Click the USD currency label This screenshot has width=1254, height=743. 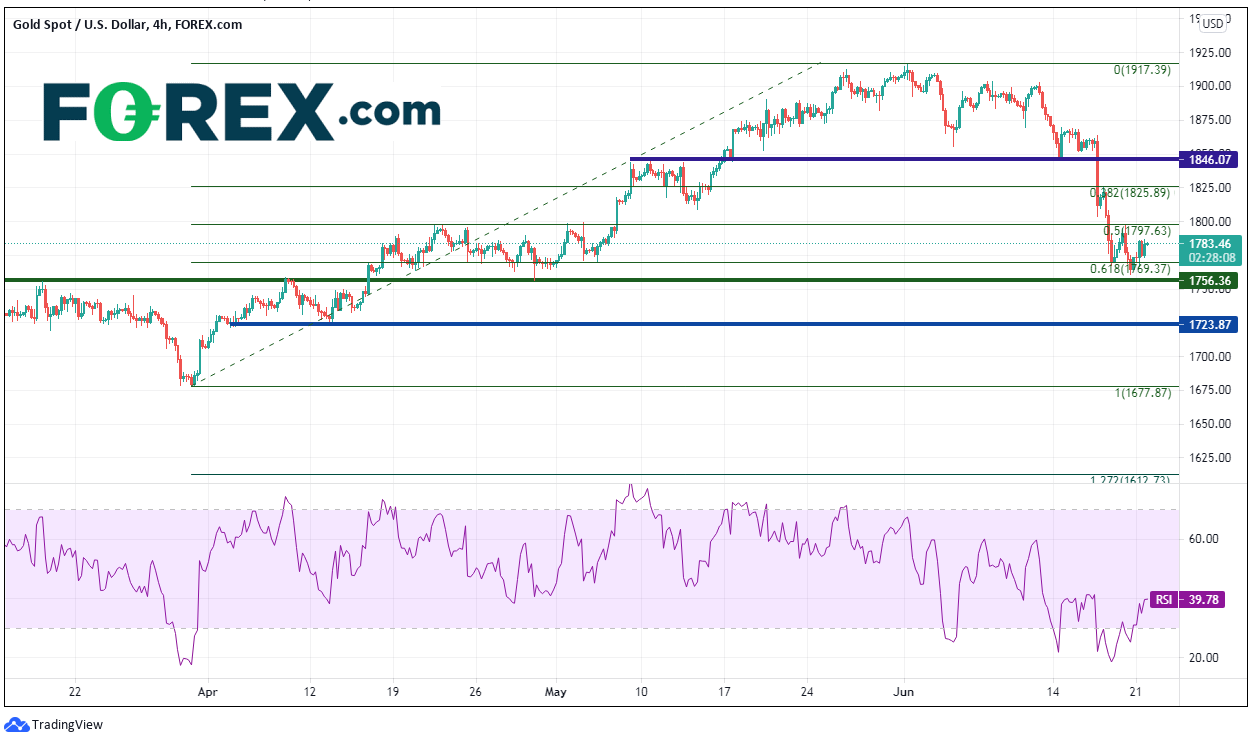[x=1212, y=23]
